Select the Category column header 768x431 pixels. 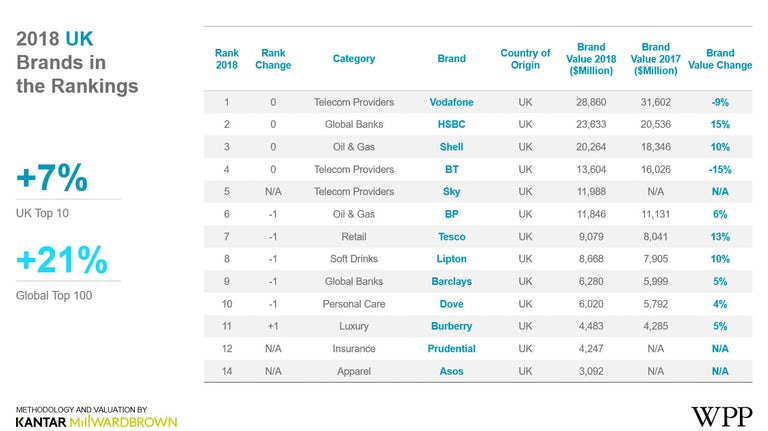[354, 59]
